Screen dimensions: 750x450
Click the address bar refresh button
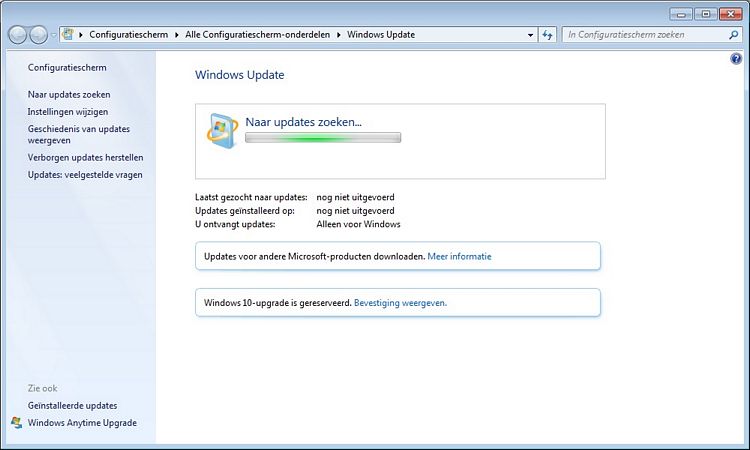tap(547, 35)
